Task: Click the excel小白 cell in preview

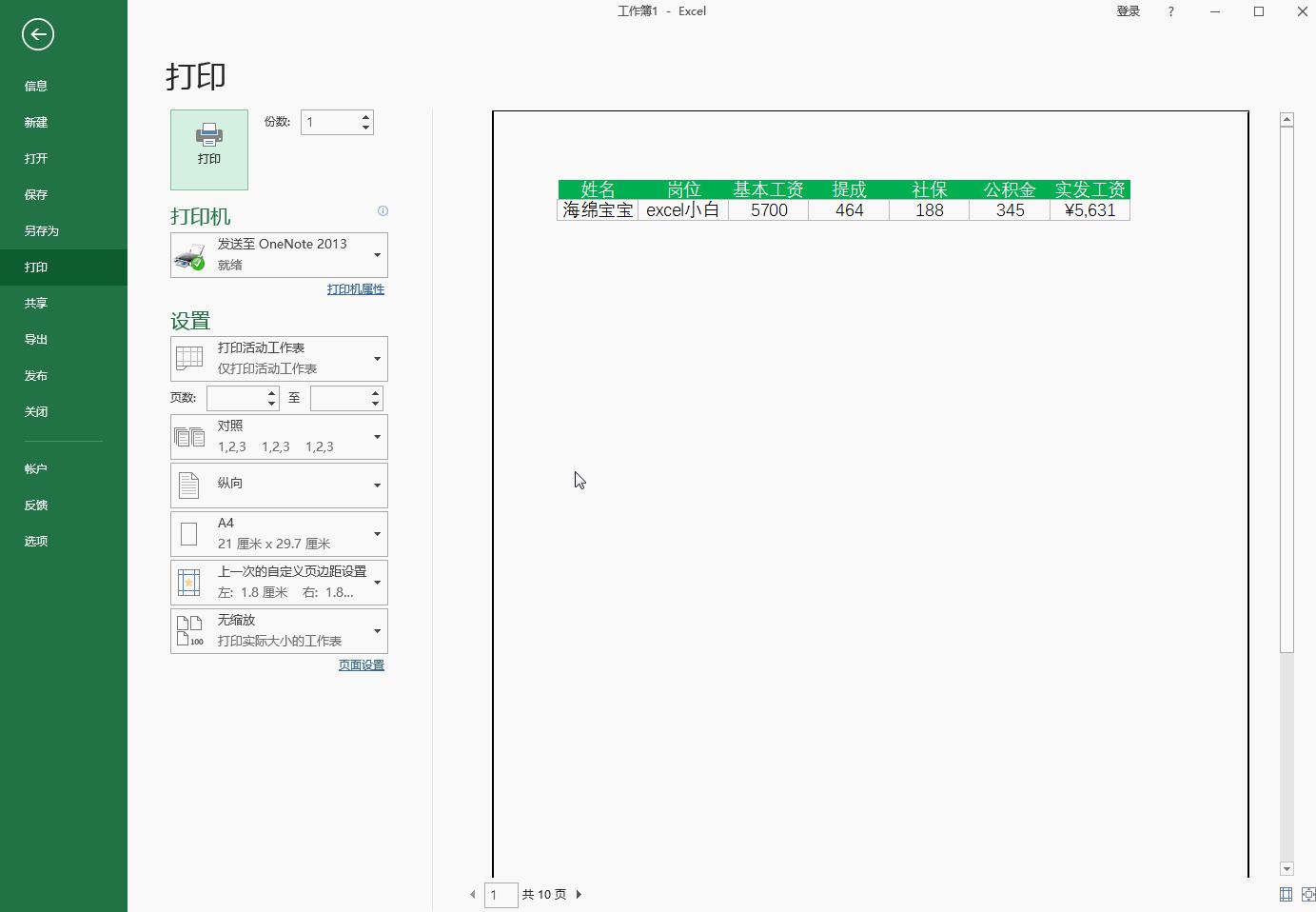Action: (x=683, y=210)
